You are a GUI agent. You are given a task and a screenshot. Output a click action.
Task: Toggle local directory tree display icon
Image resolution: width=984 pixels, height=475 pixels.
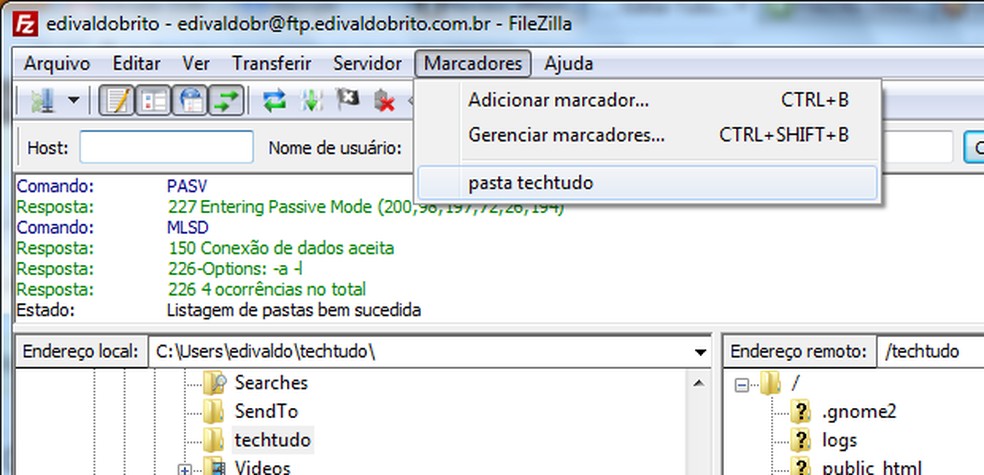coord(153,100)
